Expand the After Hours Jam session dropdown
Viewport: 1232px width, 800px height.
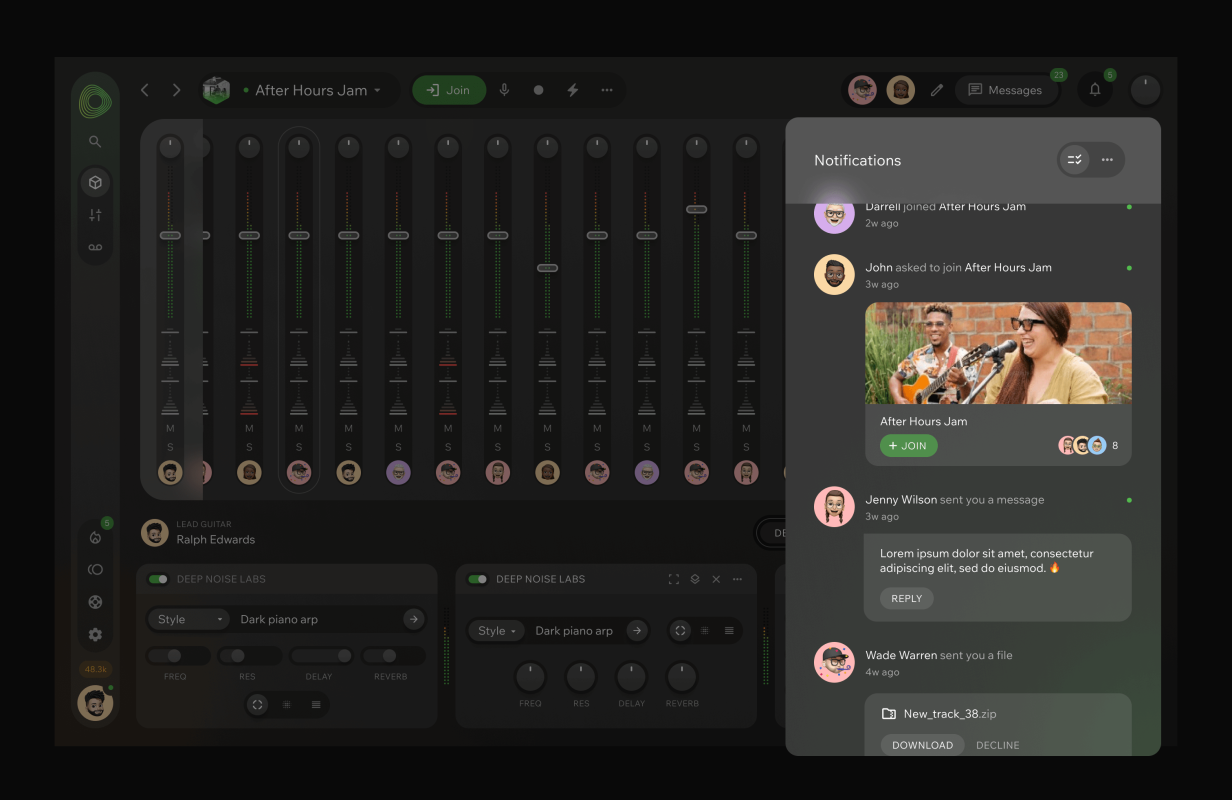point(377,91)
